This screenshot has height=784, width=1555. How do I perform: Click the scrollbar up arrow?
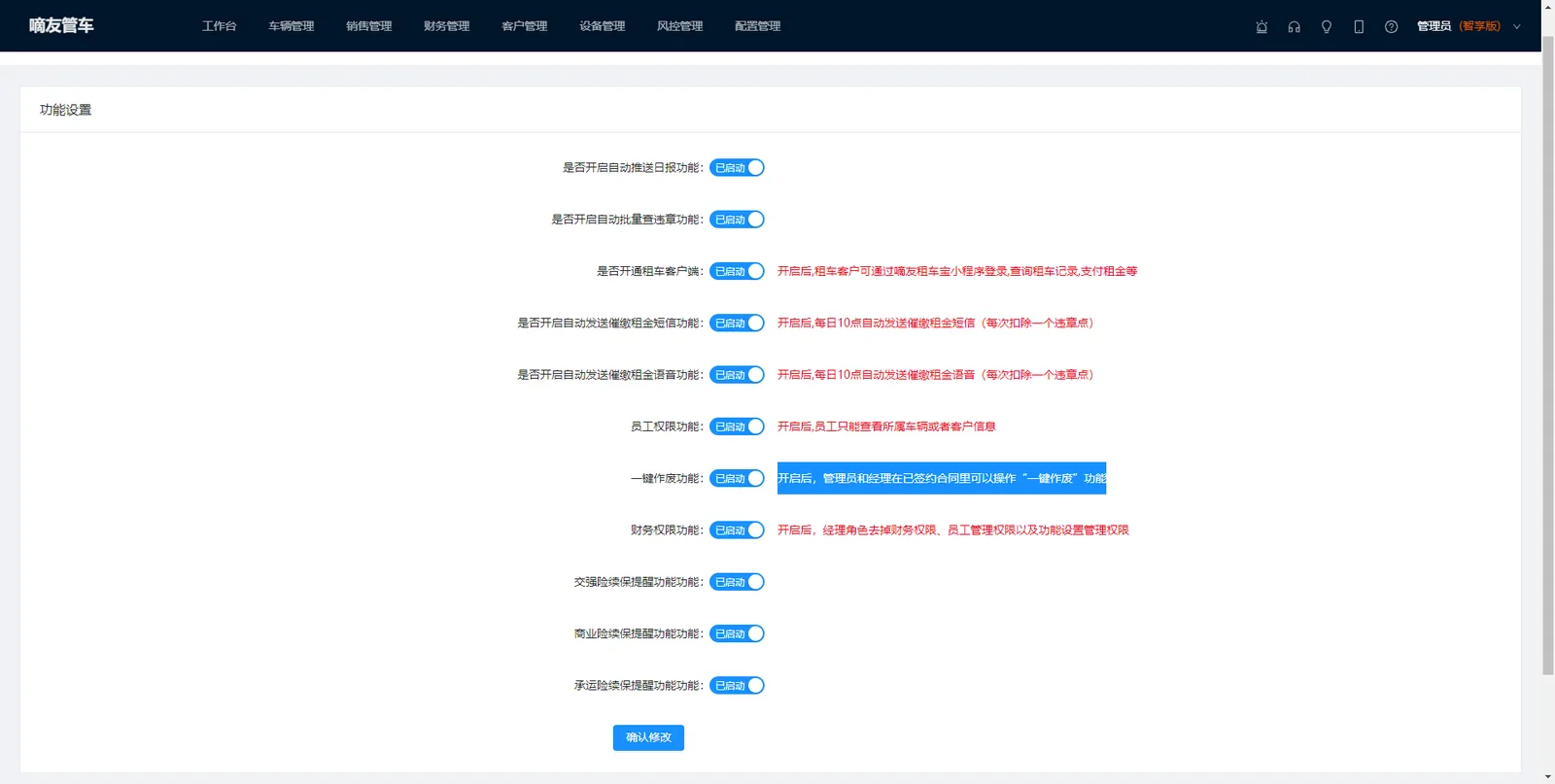point(1548,6)
